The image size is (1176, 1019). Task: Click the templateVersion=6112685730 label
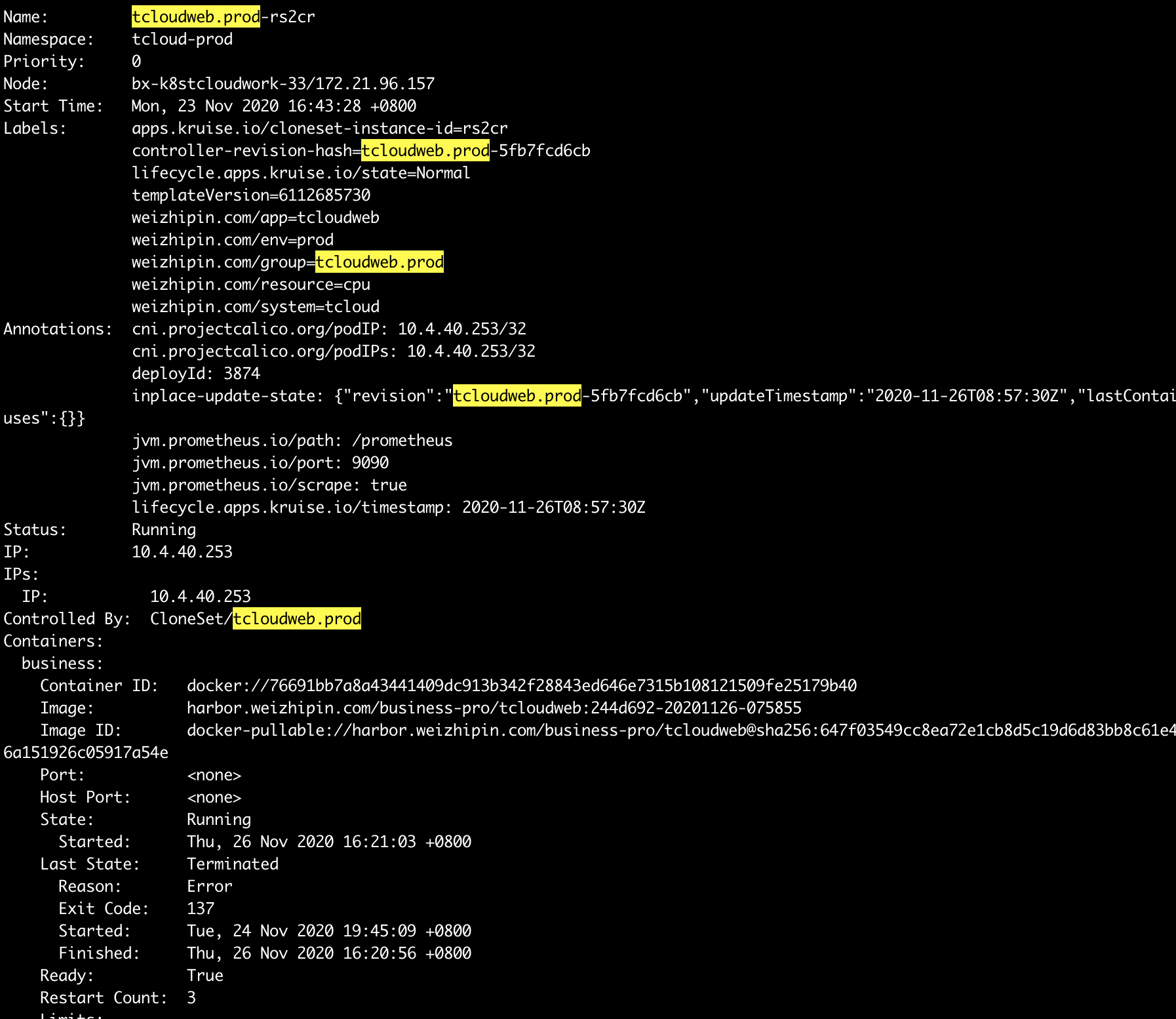point(250,195)
